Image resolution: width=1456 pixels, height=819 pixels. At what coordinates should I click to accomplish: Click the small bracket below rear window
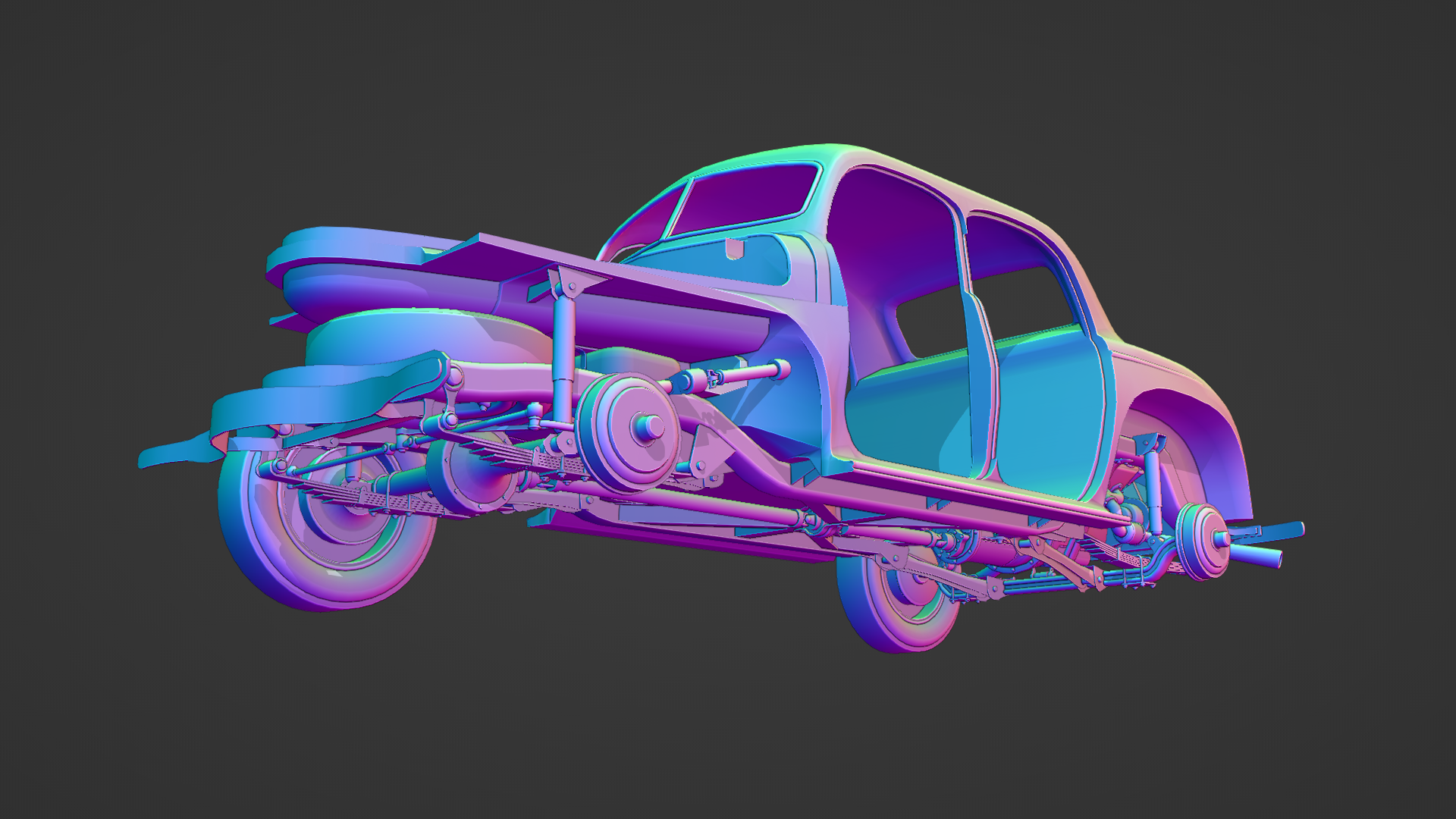point(734,247)
